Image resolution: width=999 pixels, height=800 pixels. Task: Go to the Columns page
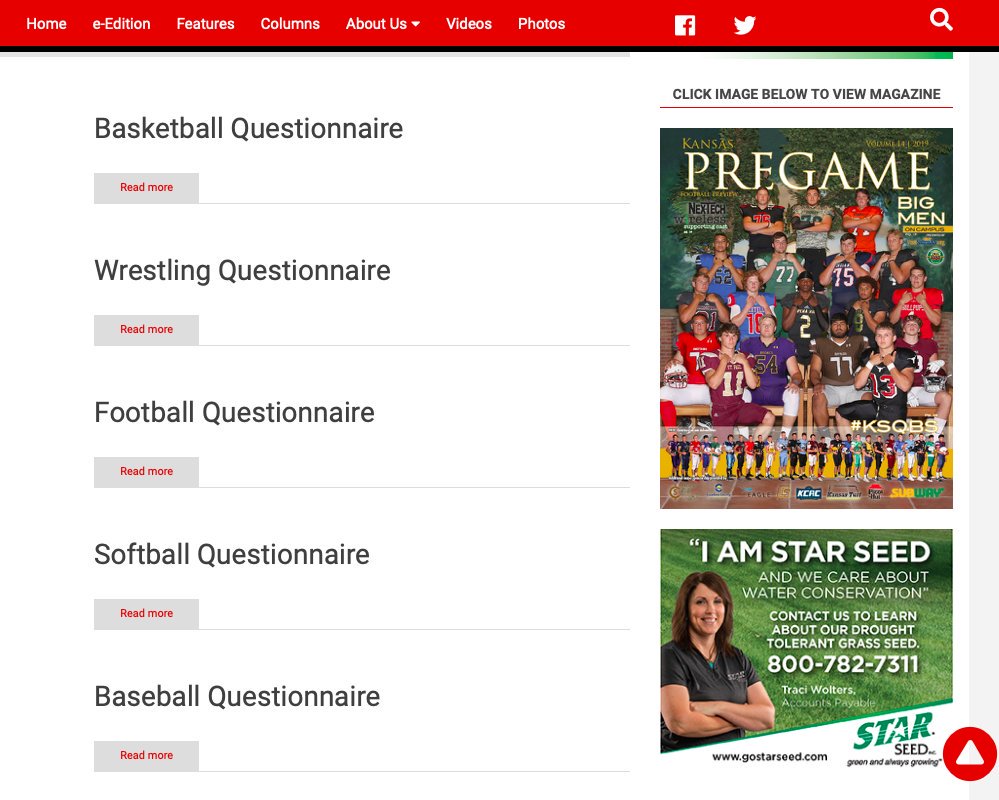tap(289, 24)
